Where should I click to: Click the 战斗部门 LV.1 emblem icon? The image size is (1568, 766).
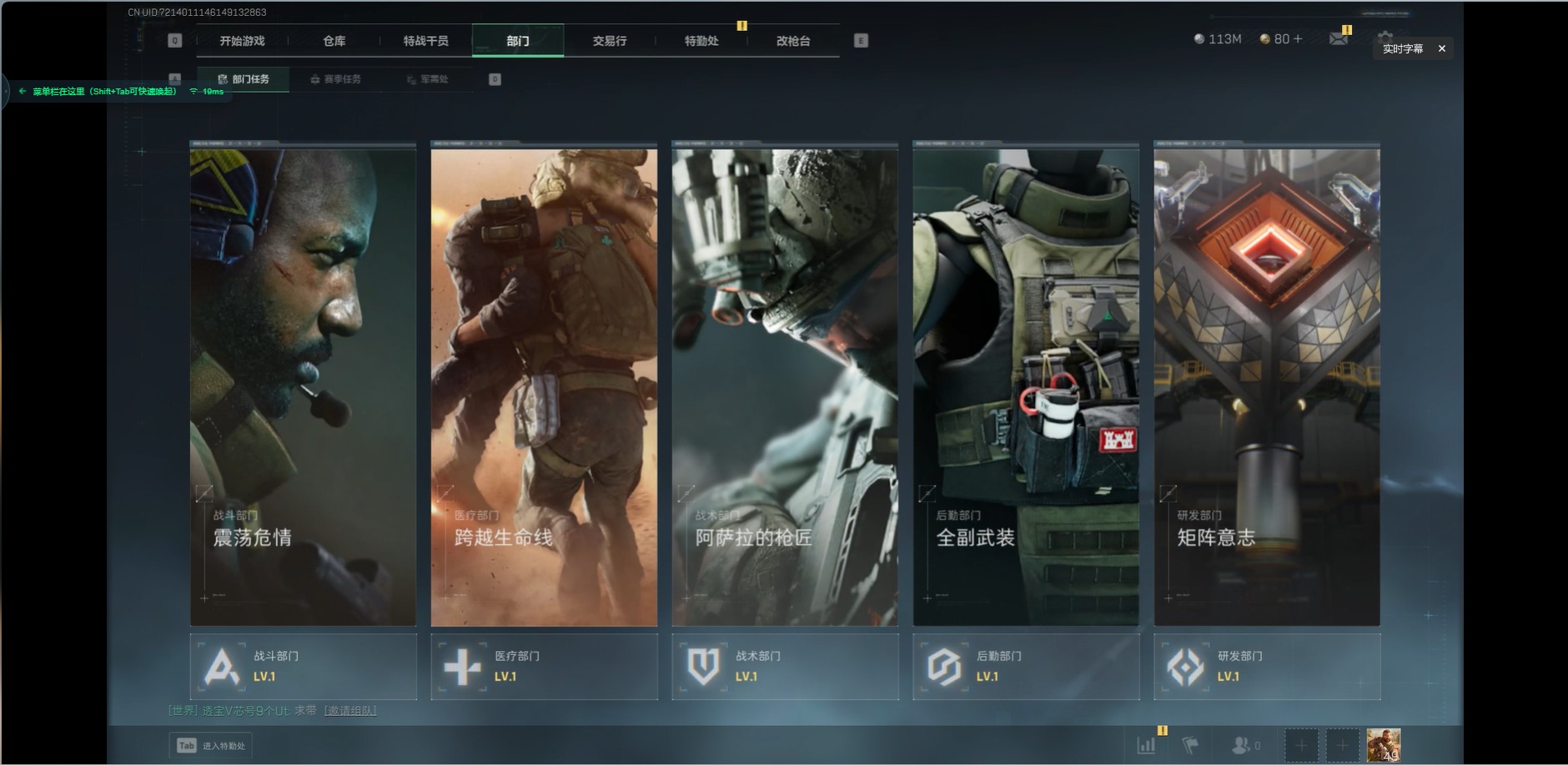[221, 667]
